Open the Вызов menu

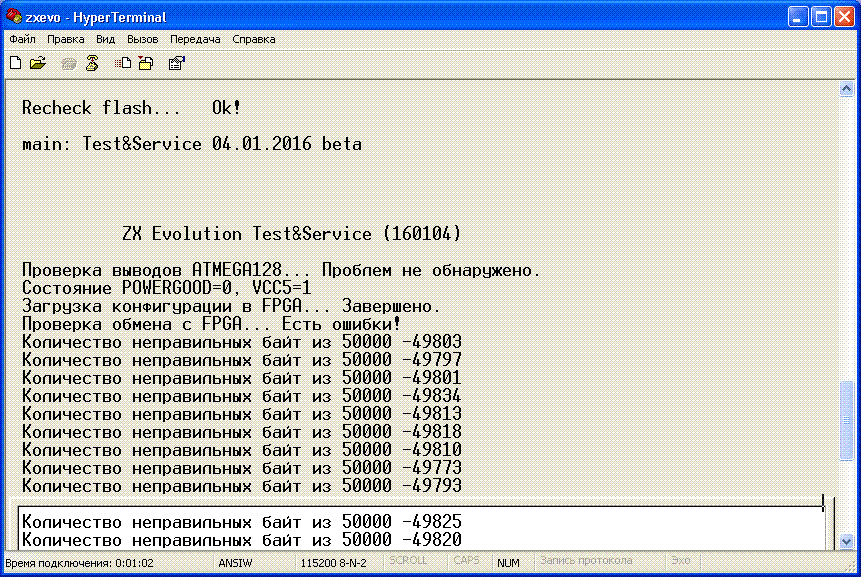click(143, 39)
